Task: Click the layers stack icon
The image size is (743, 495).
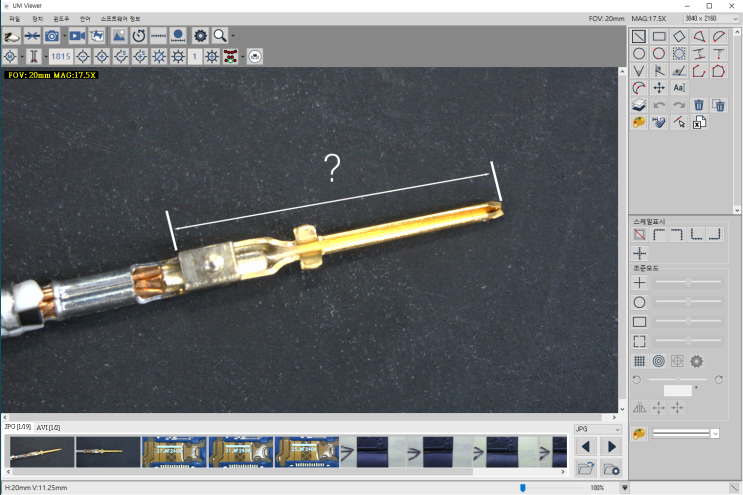Action: 639,105
